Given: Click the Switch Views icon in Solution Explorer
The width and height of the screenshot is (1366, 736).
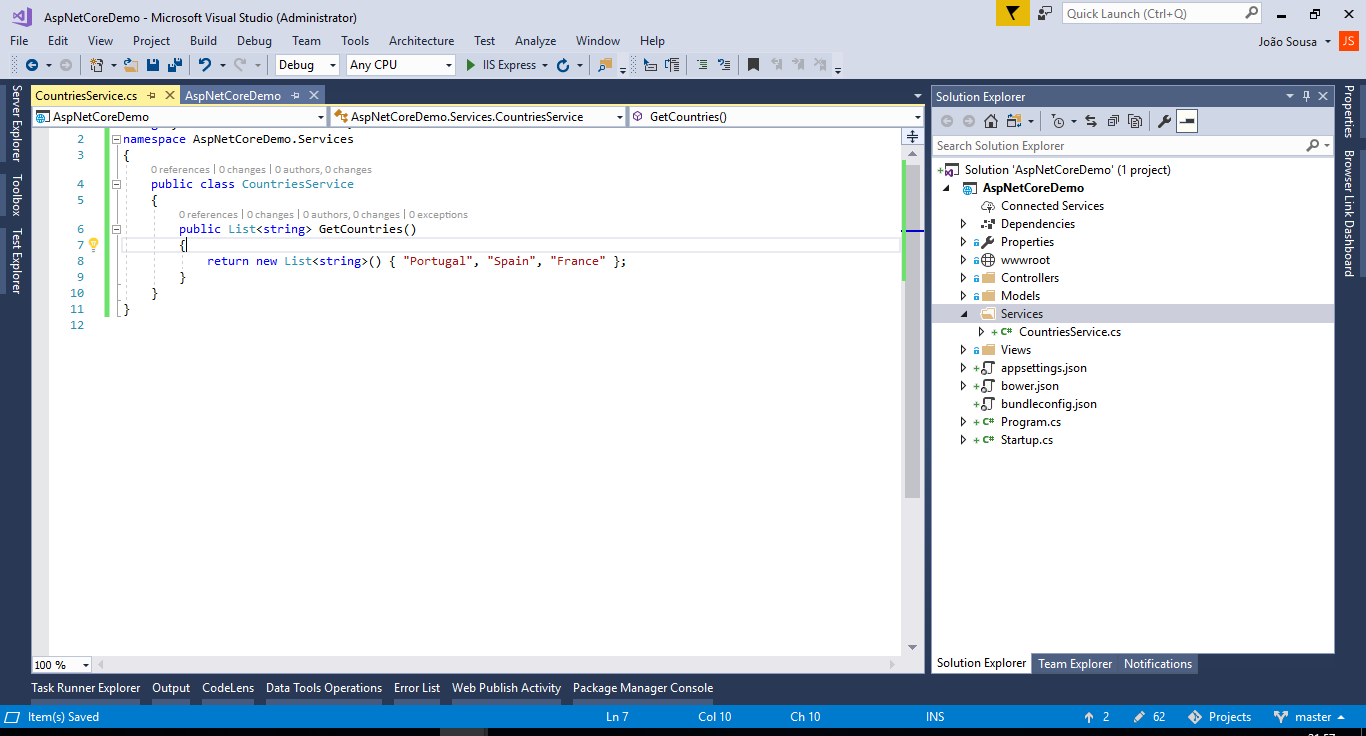Looking at the screenshot, I should tap(1014, 121).
